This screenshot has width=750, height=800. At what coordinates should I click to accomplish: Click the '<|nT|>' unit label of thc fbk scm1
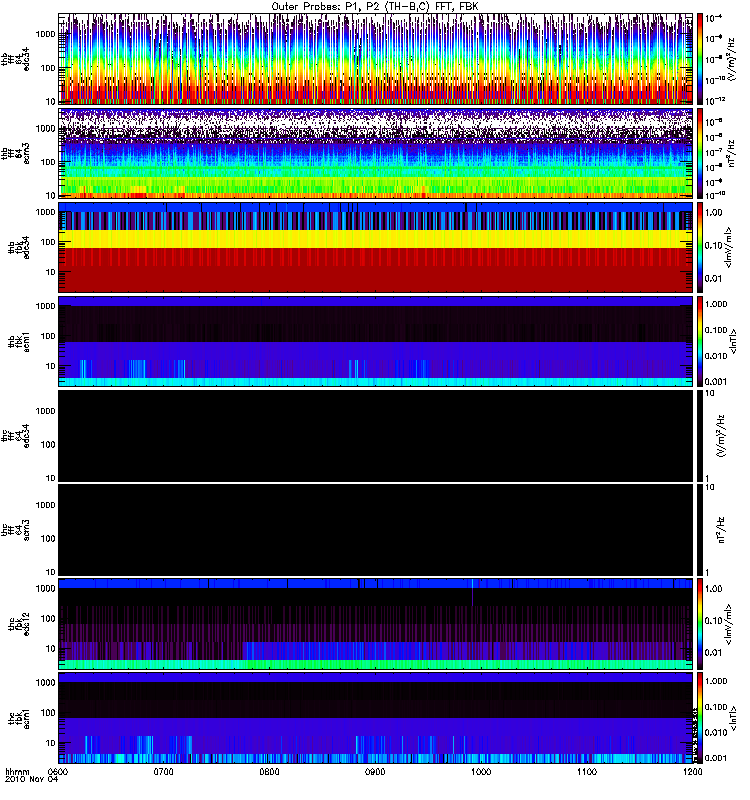point(733,717)
